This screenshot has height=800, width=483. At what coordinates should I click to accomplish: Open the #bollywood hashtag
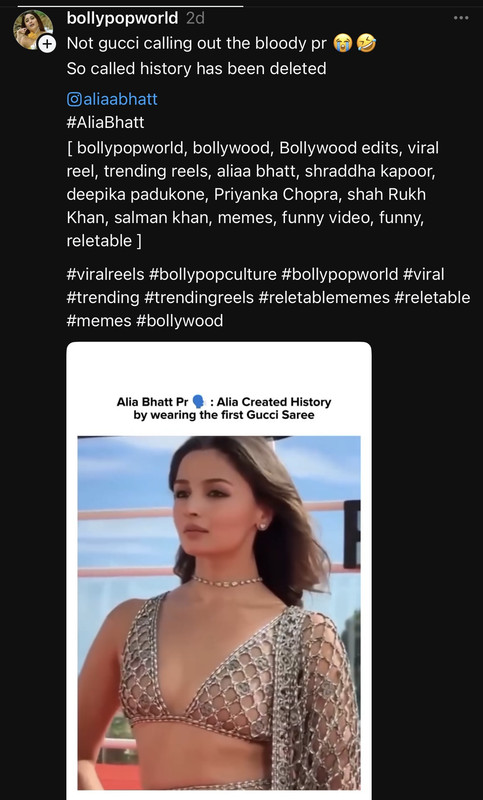tap(180, 321)
